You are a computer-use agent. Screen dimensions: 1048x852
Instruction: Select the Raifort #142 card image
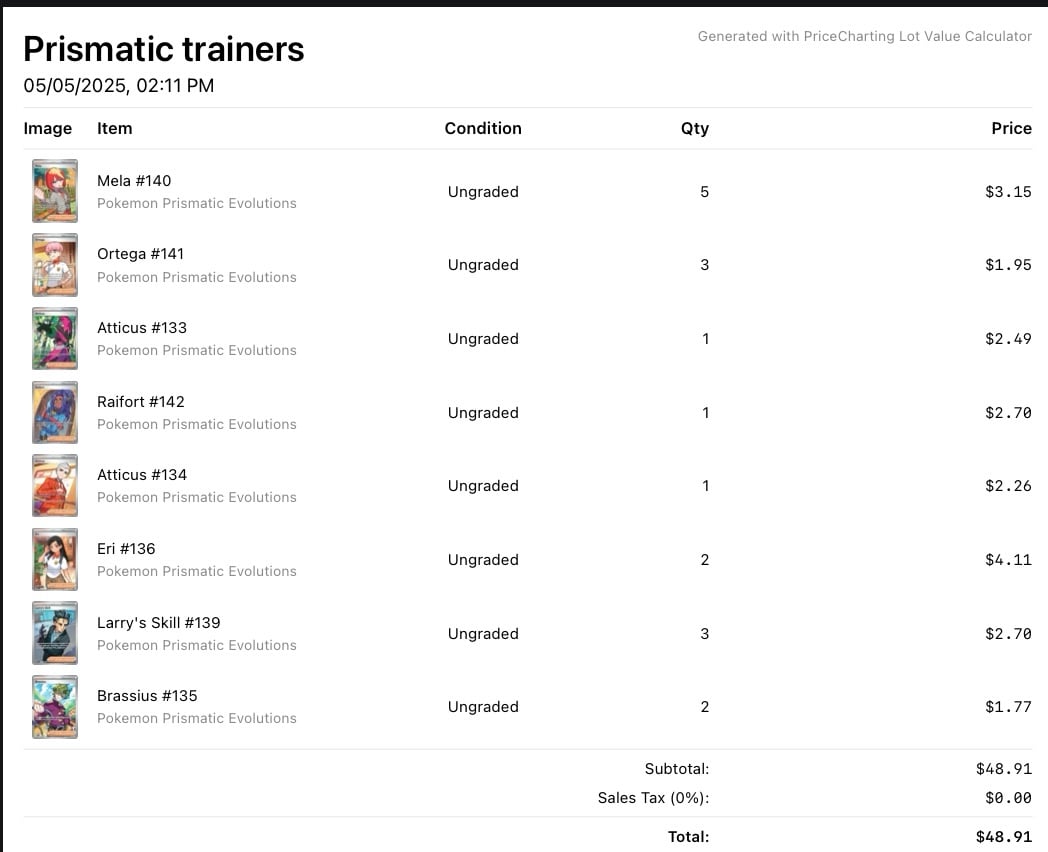coord(55,412)
